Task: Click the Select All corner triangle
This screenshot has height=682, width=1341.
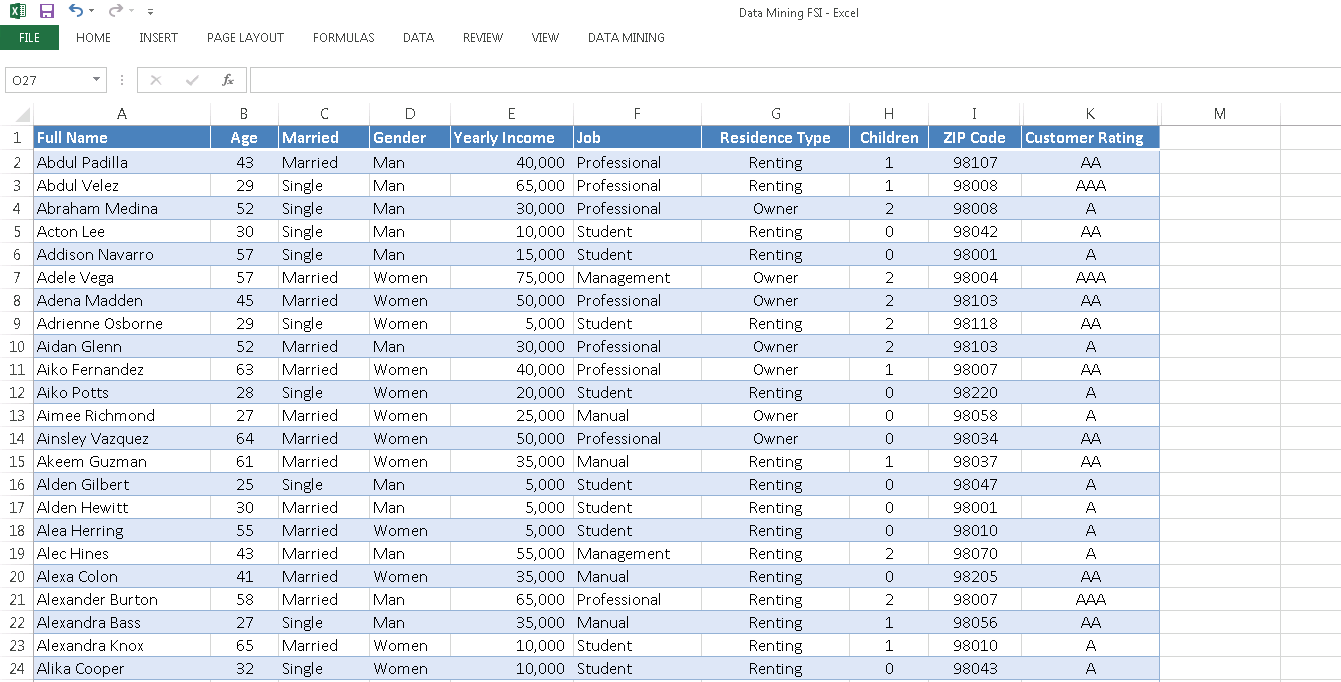Action: (23, 114)
